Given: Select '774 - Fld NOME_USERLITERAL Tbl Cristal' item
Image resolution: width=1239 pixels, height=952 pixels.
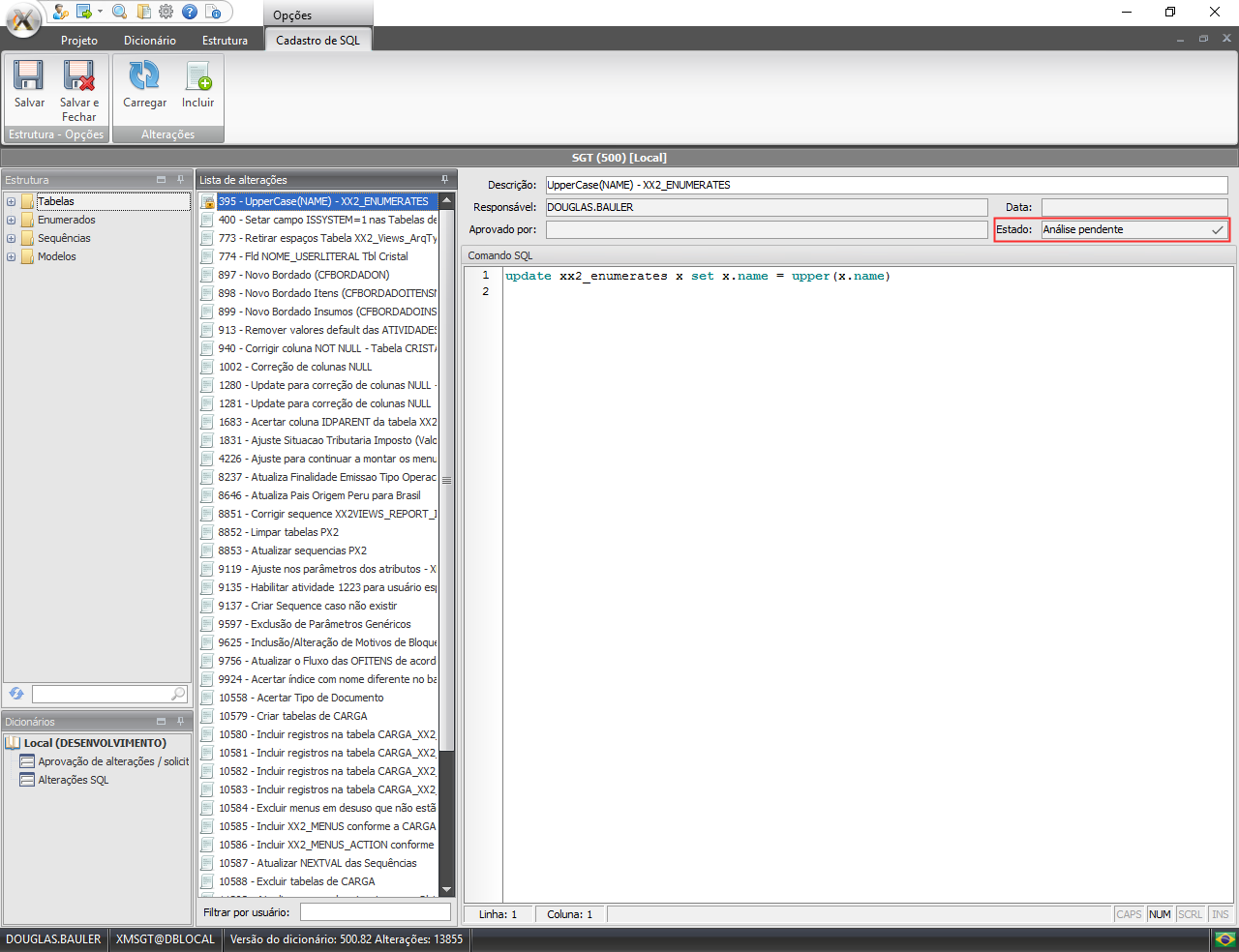Looking at the screenshot, I should [x=318, y=256].
